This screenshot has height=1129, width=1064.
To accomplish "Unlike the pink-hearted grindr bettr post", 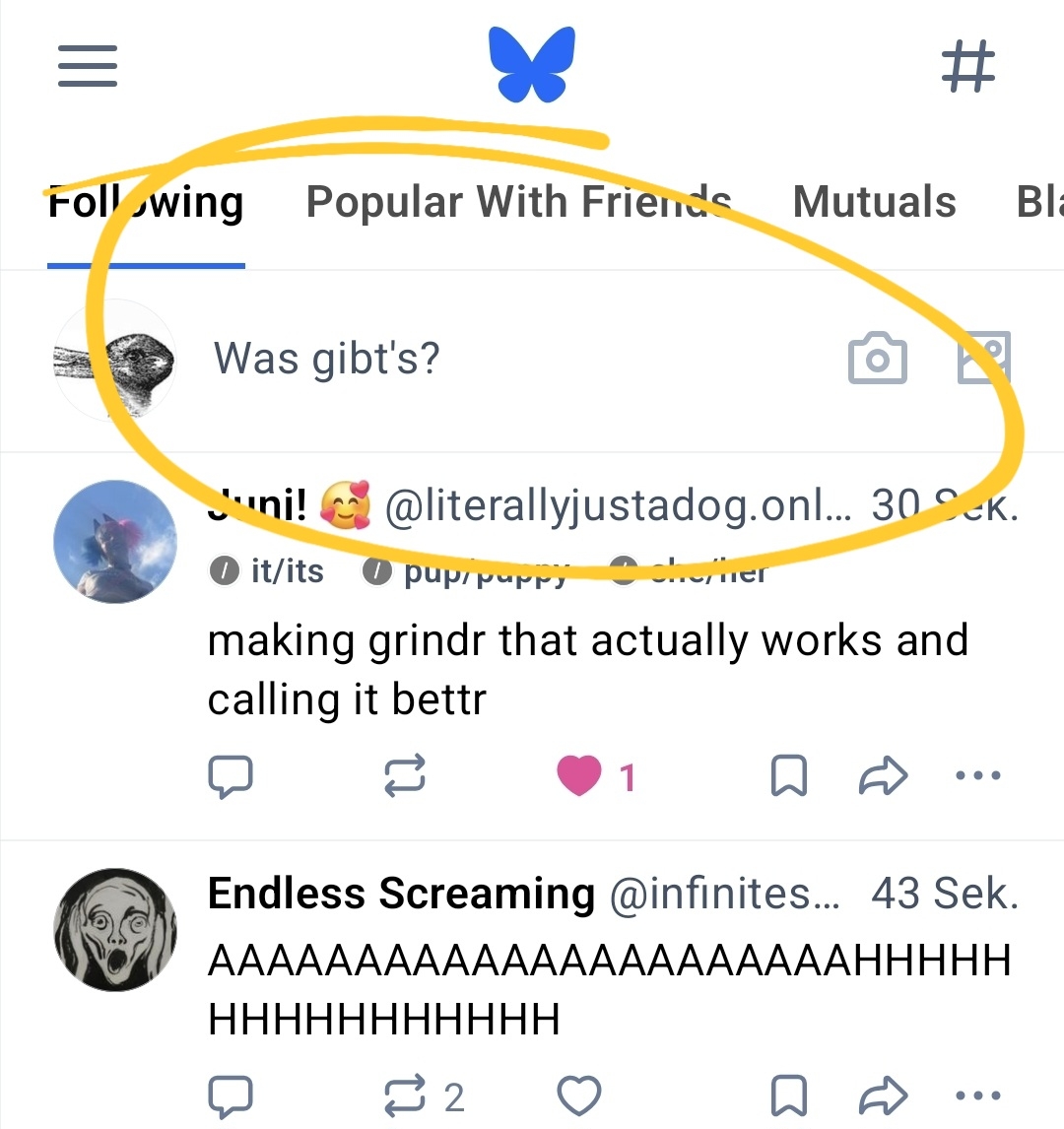I will click(x=579, y=776).
